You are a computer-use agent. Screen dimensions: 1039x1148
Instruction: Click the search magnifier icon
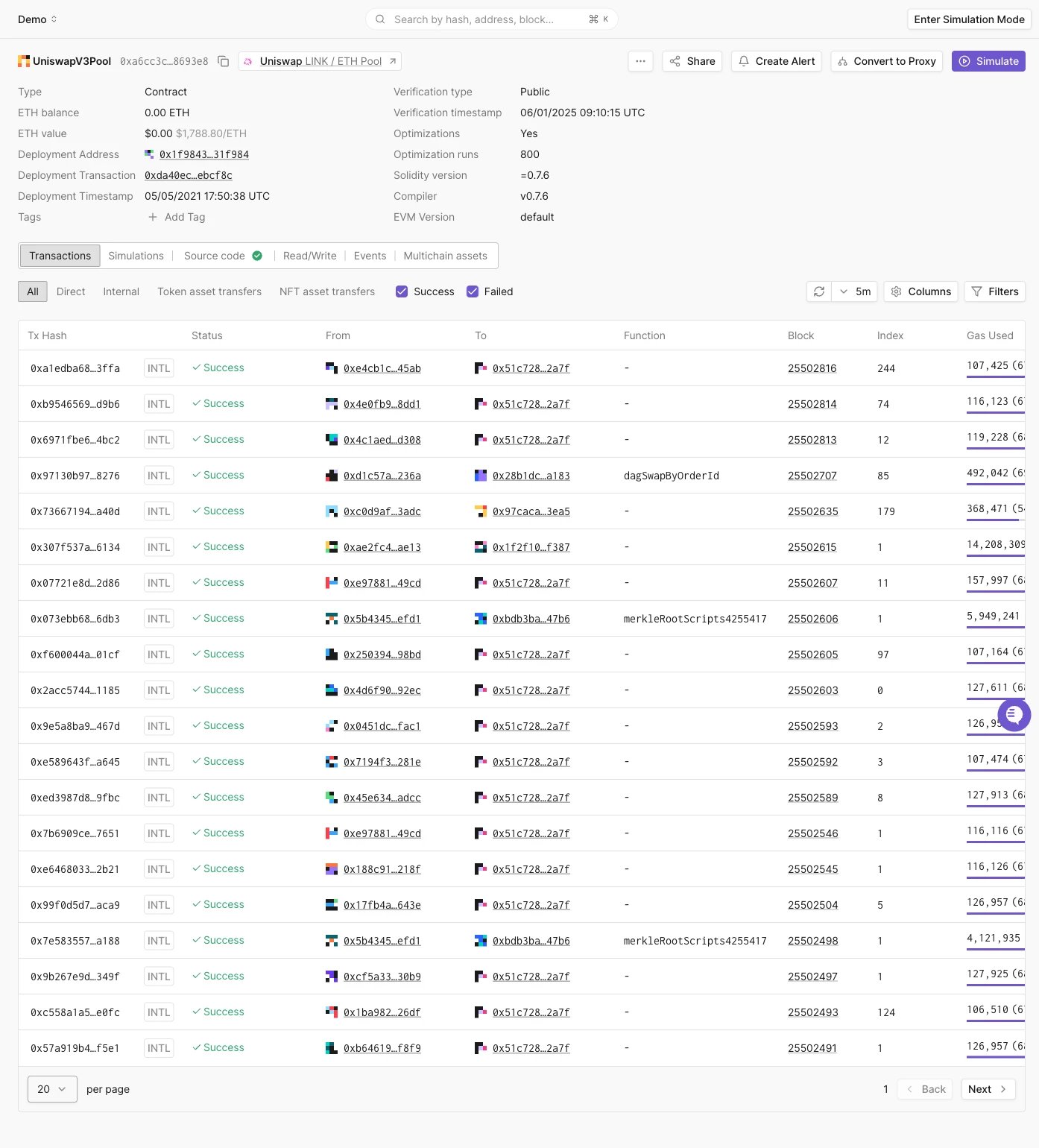click(x=380, y=19)
